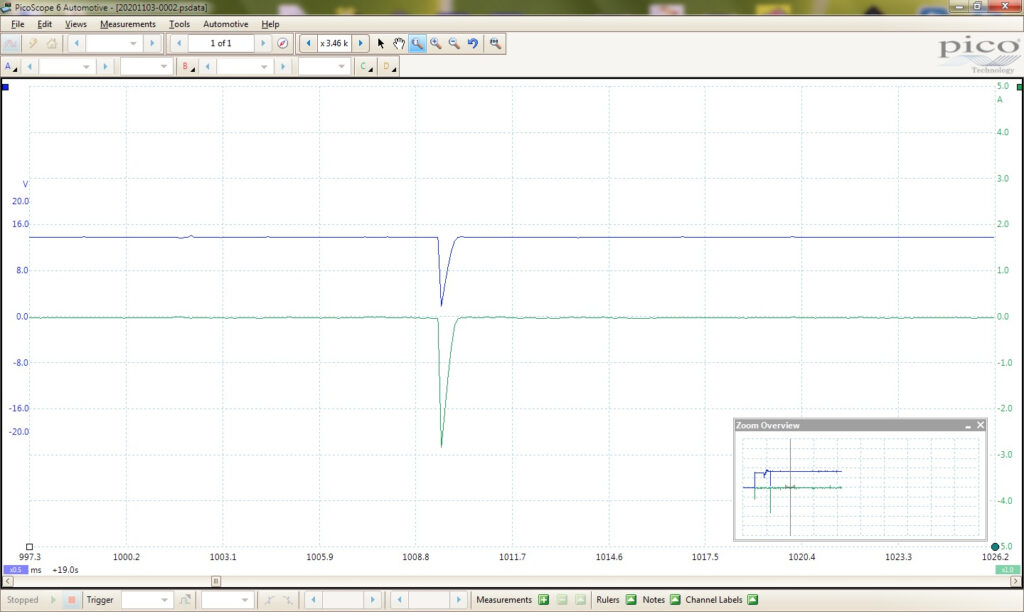Click the blue x0.5 axis scaling button
This screenshot has height=612, width=1024.
click(x=16, y=570)
